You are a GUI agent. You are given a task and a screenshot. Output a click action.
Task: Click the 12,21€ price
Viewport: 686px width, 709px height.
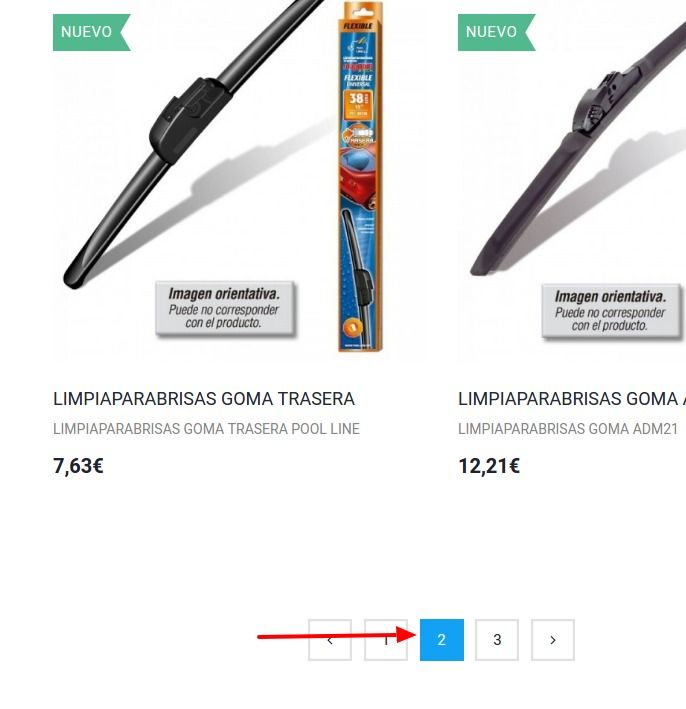(489, 466)
